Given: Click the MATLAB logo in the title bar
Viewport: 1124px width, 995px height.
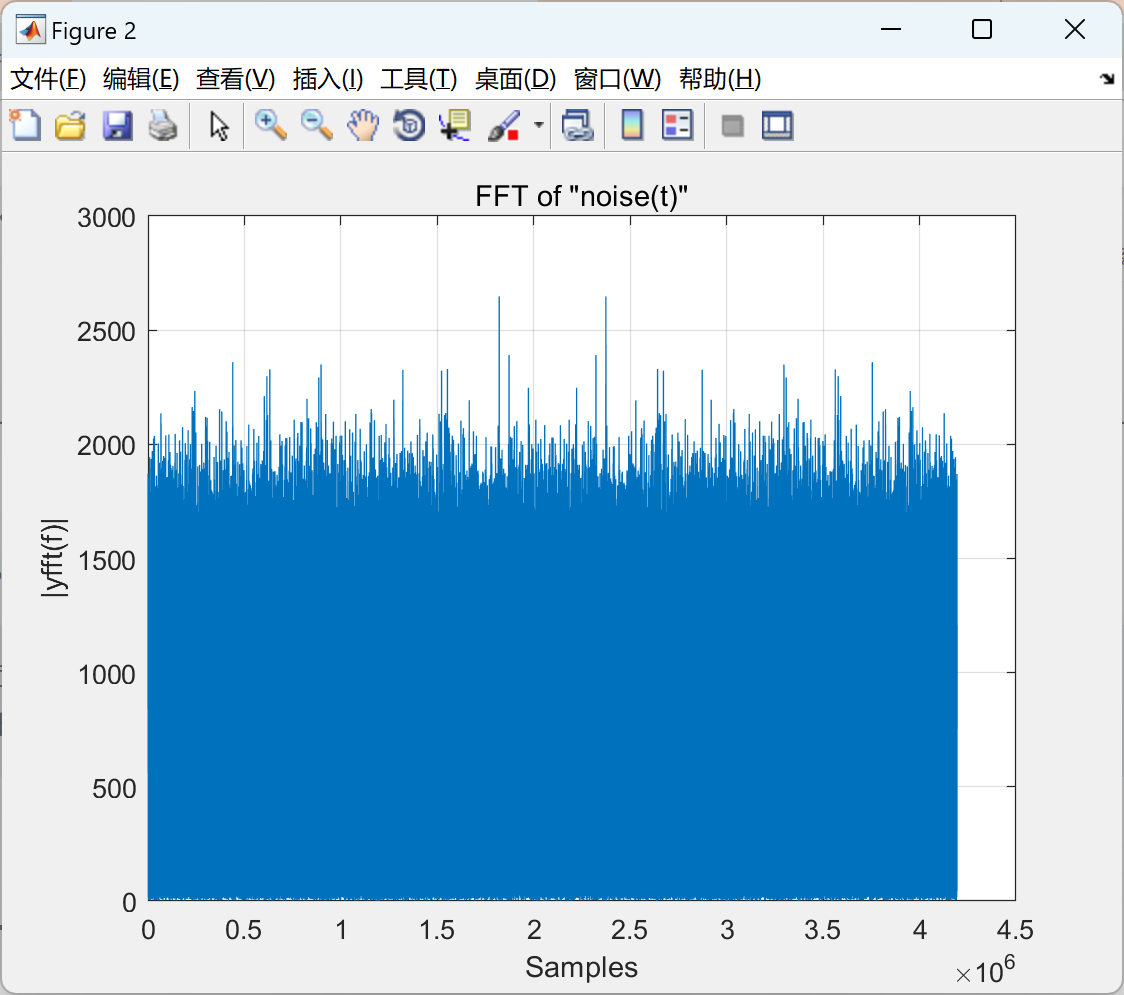Looking at the screenshot, I should tap(31, 30).
